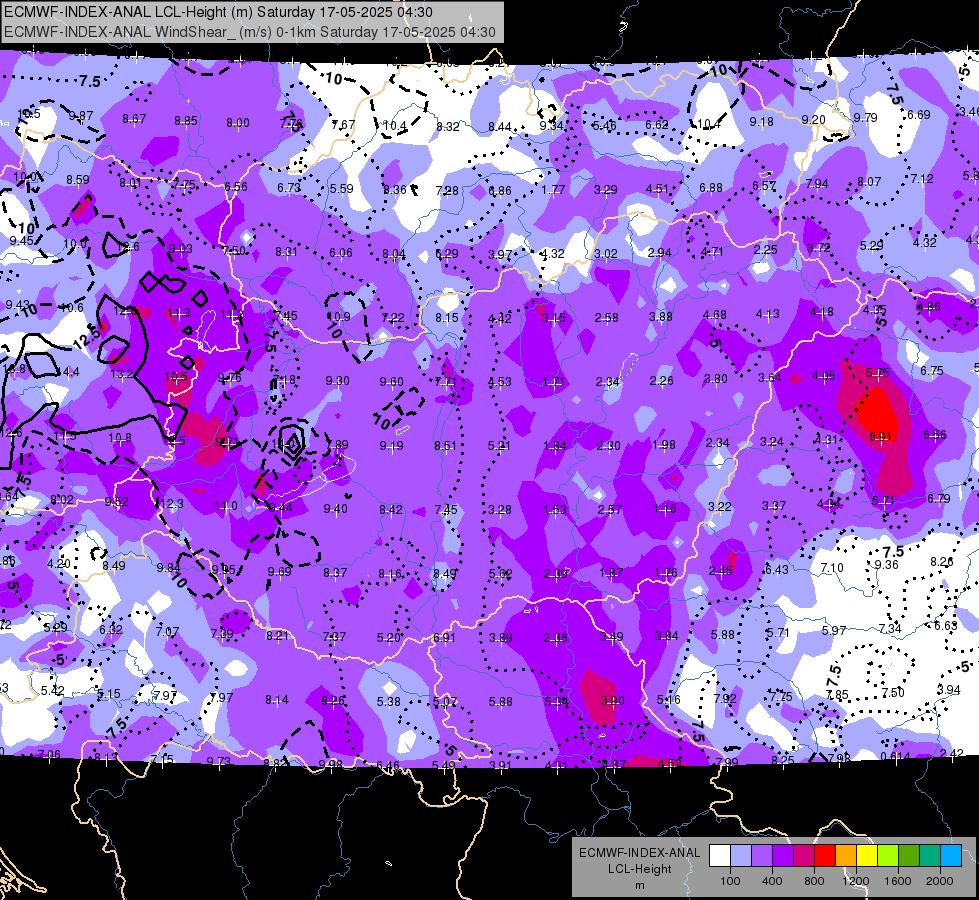Click the map value '2.45'

(x=721, y=571)
